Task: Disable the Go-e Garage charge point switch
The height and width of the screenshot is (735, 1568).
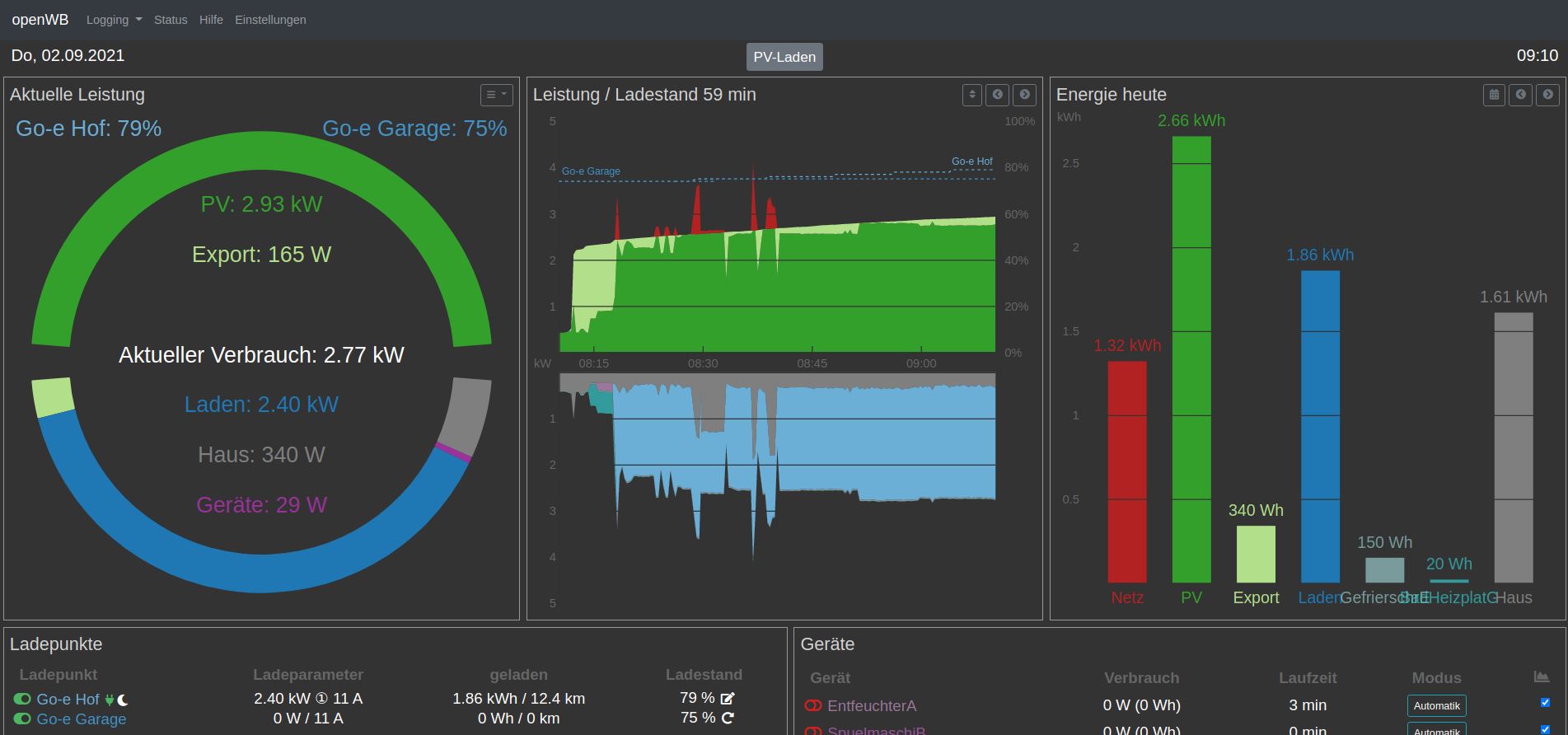Action: tap(22, 719)
